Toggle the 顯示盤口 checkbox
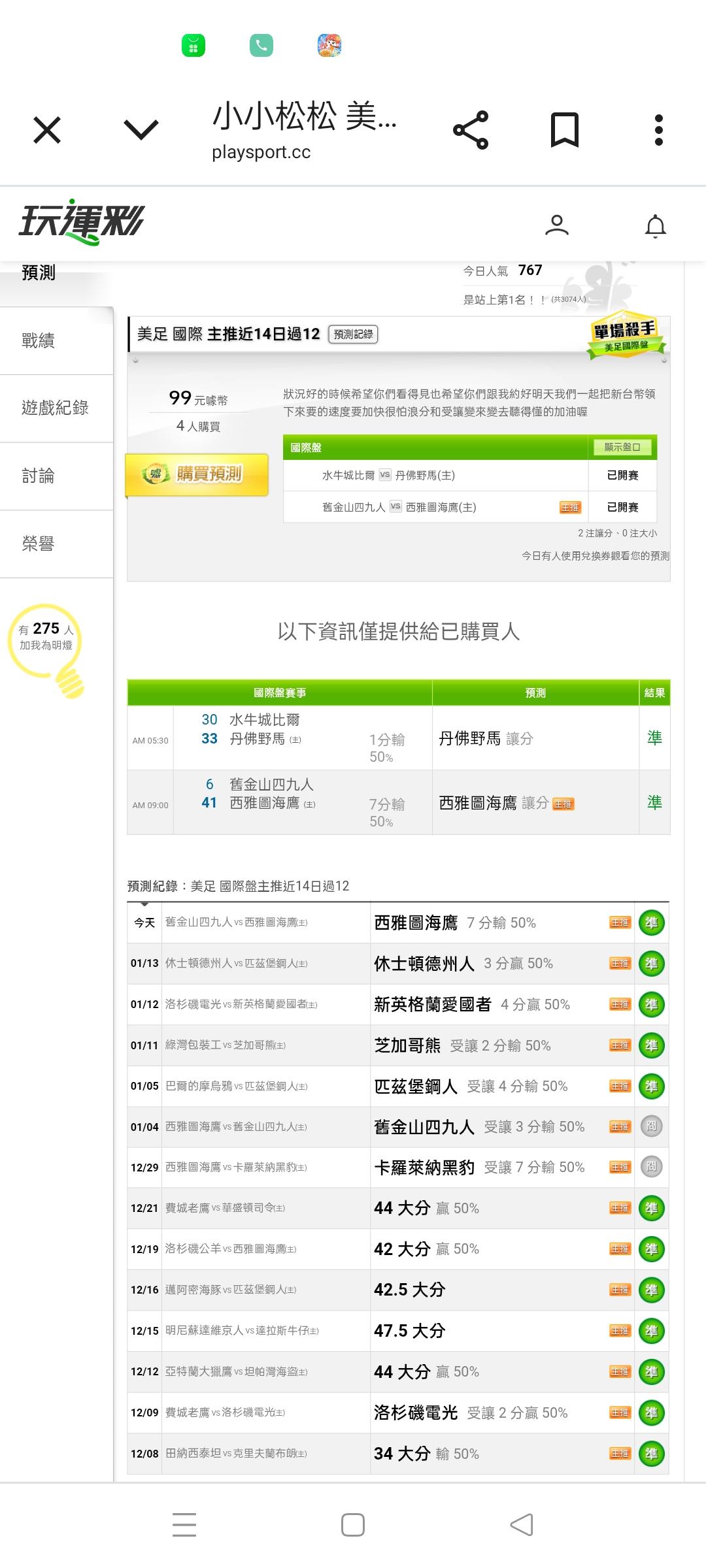Screen dimensions: 706x1568 coord(622,448)
